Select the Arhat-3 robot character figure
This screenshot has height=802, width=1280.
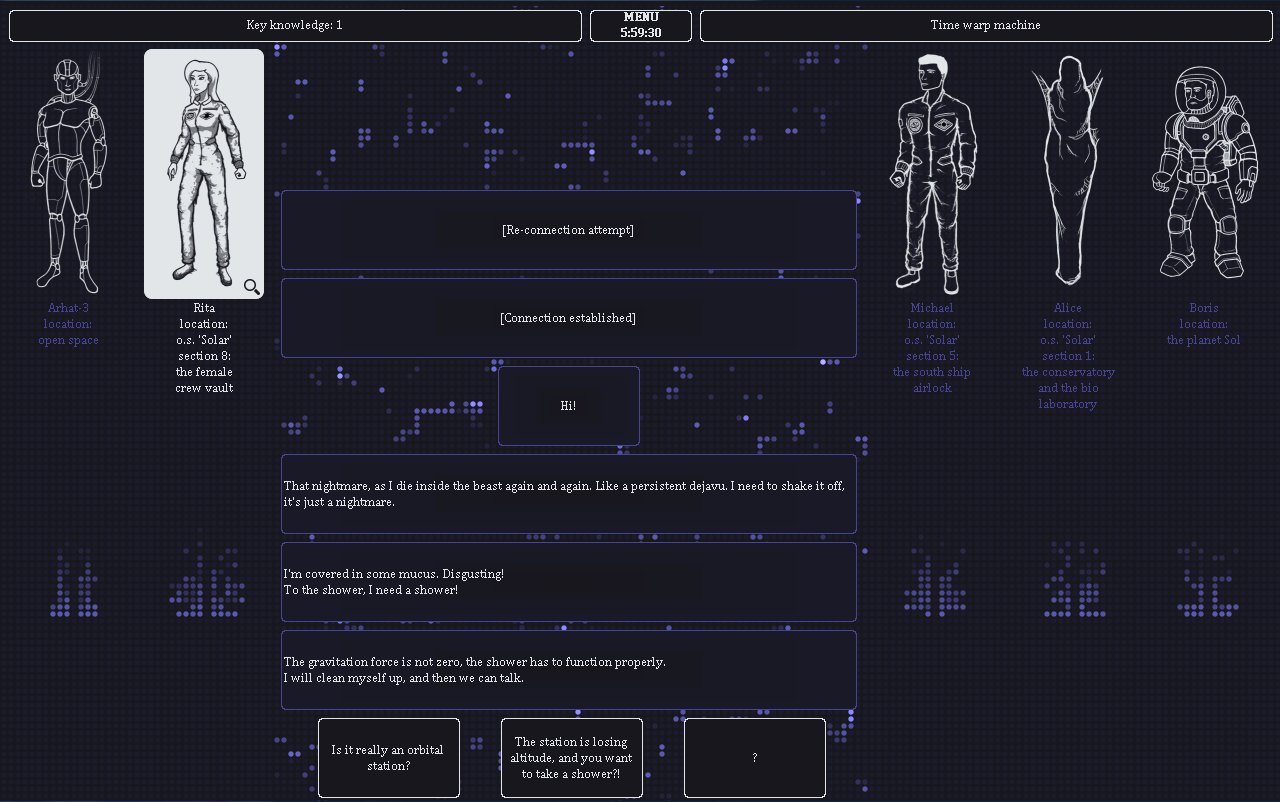pyautogui.click(x=68, y=172)
